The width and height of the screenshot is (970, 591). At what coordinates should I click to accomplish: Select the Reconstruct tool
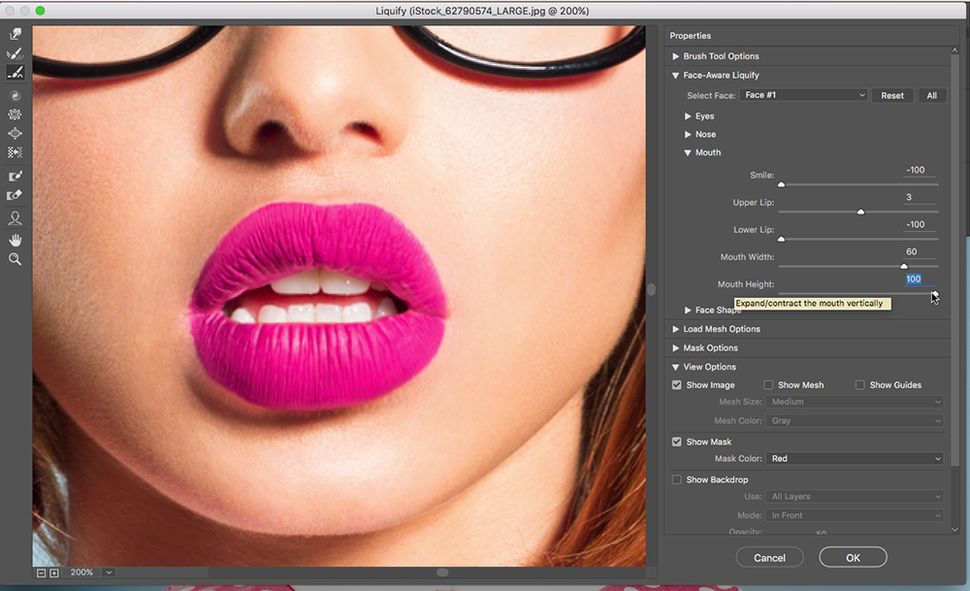coord(14,52)
